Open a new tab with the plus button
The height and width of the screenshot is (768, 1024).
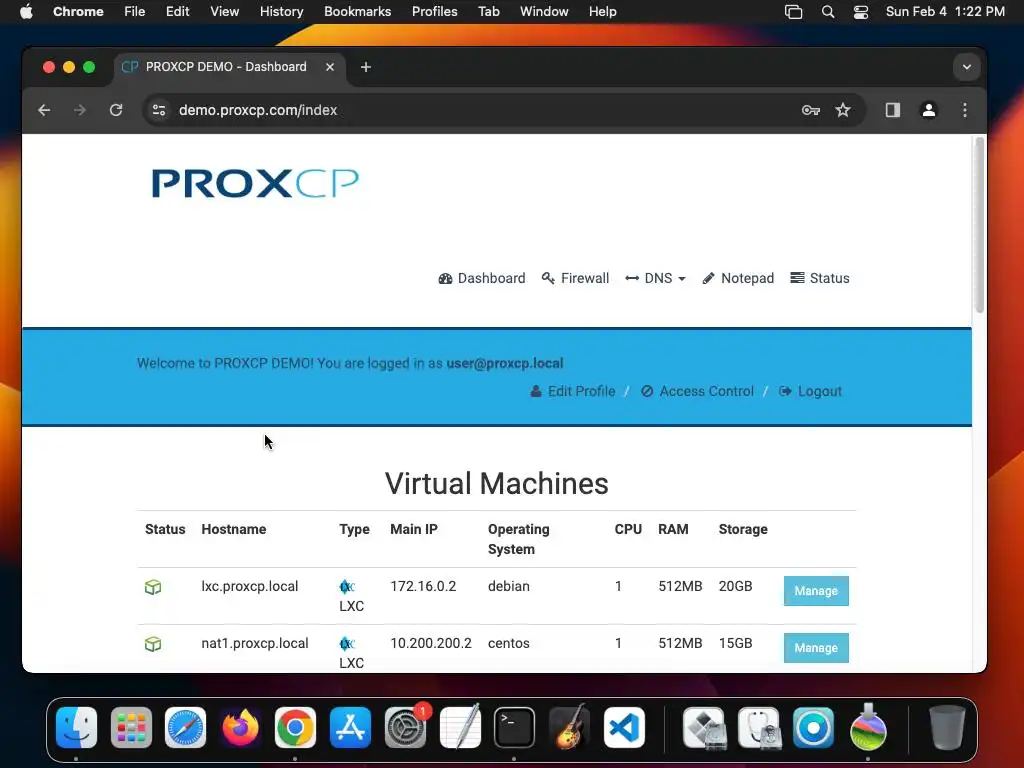click(x=366, y=67)
